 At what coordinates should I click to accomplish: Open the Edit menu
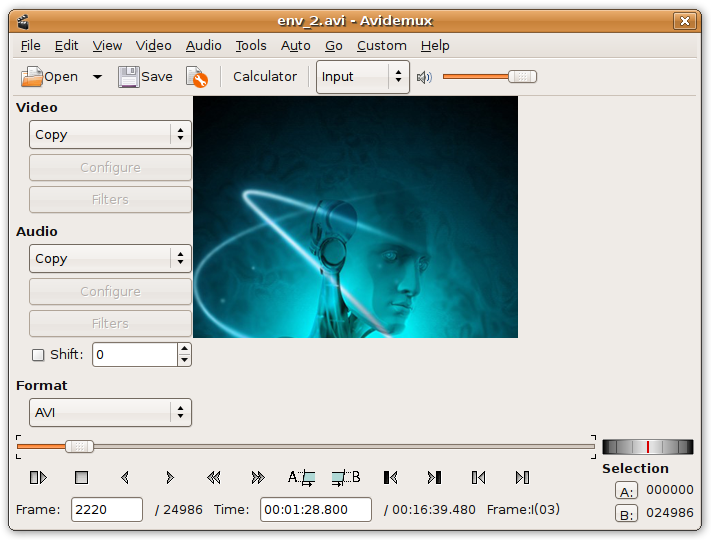pos(66,46)
